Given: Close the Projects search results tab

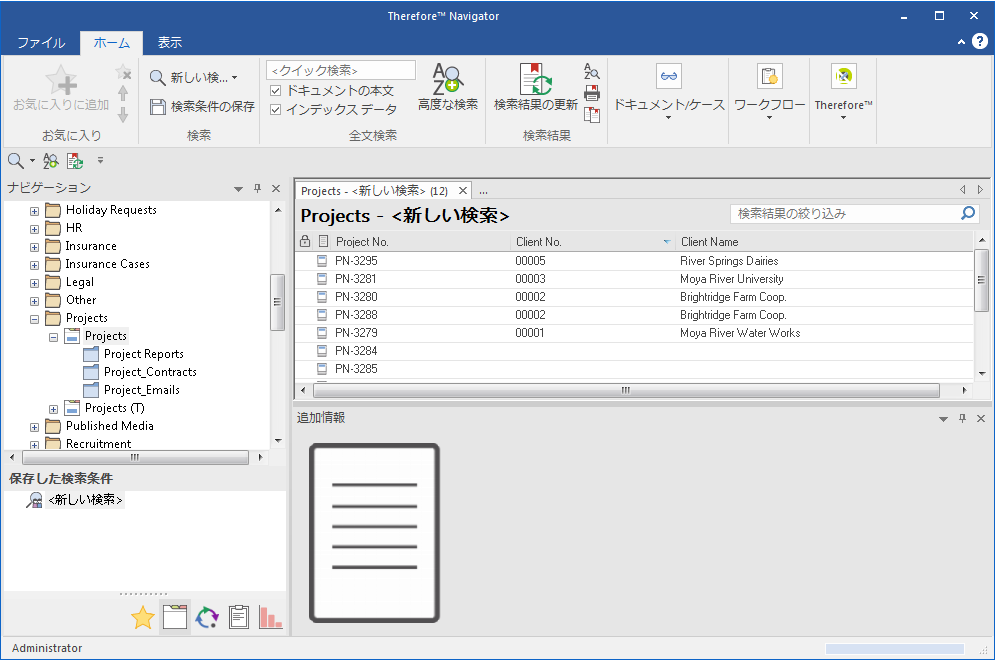Looking at the screenshot, I should click(463, 191).
